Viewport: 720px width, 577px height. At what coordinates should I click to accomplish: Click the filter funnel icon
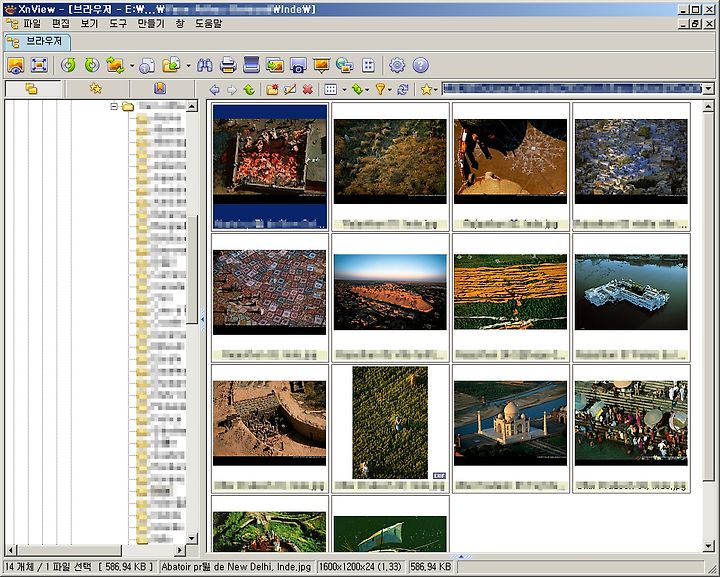pyautogui.click(x=380, y=90)
